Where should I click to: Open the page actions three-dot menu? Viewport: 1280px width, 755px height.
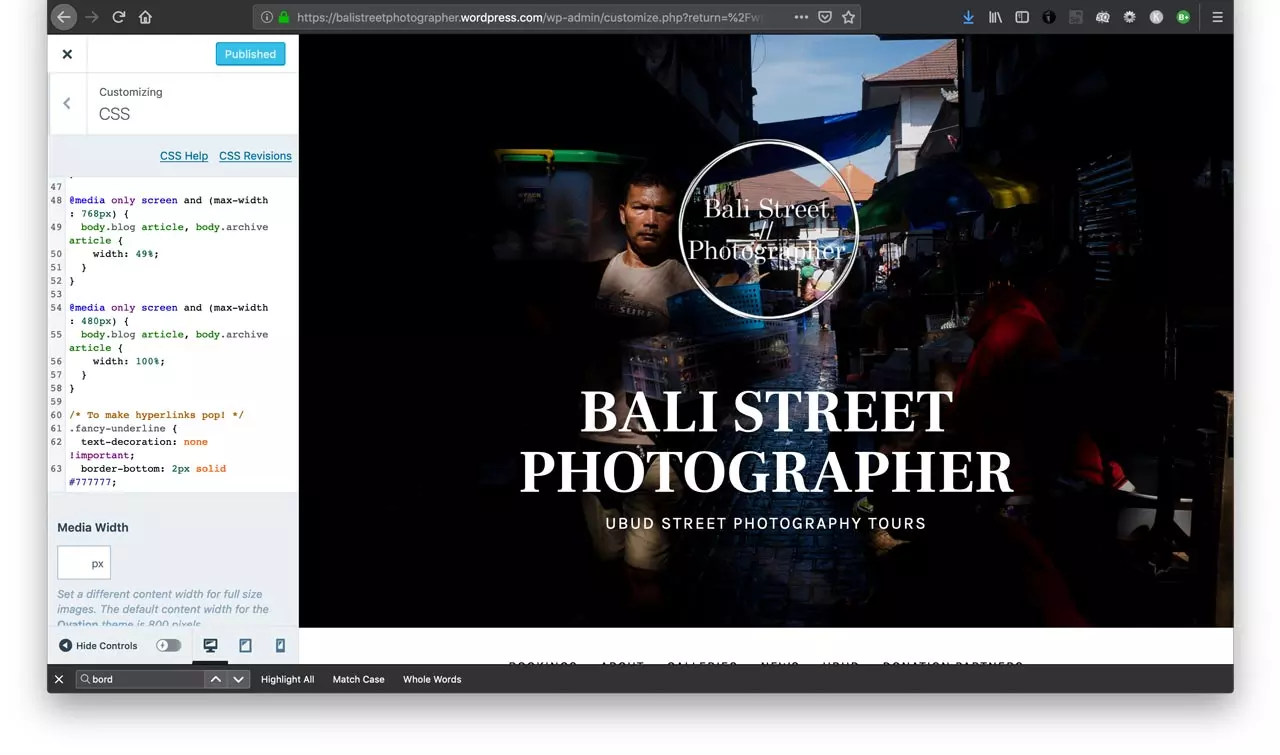(802, 17)
